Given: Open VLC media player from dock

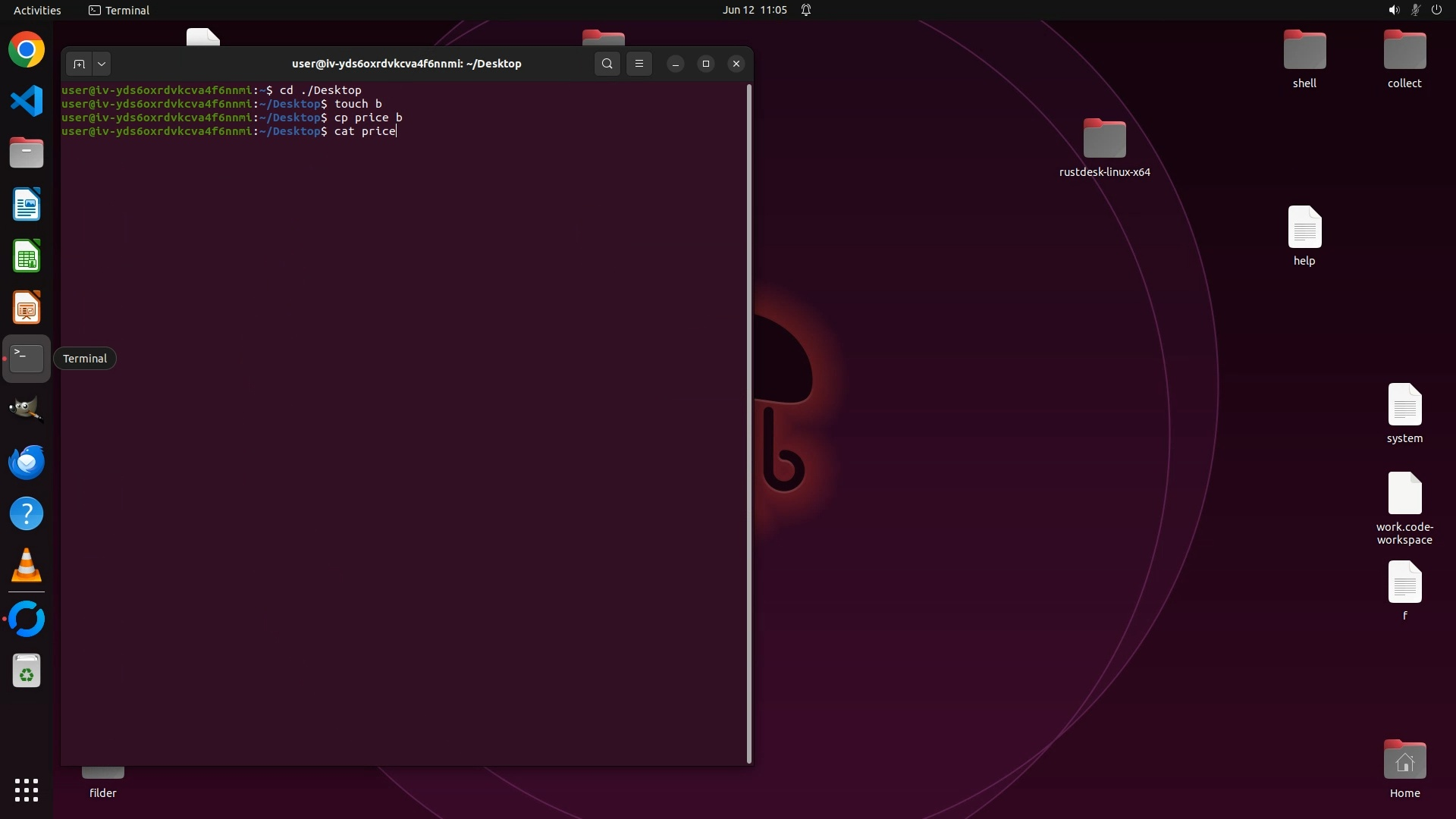Looking at the screenshot, I should (27, 566).
